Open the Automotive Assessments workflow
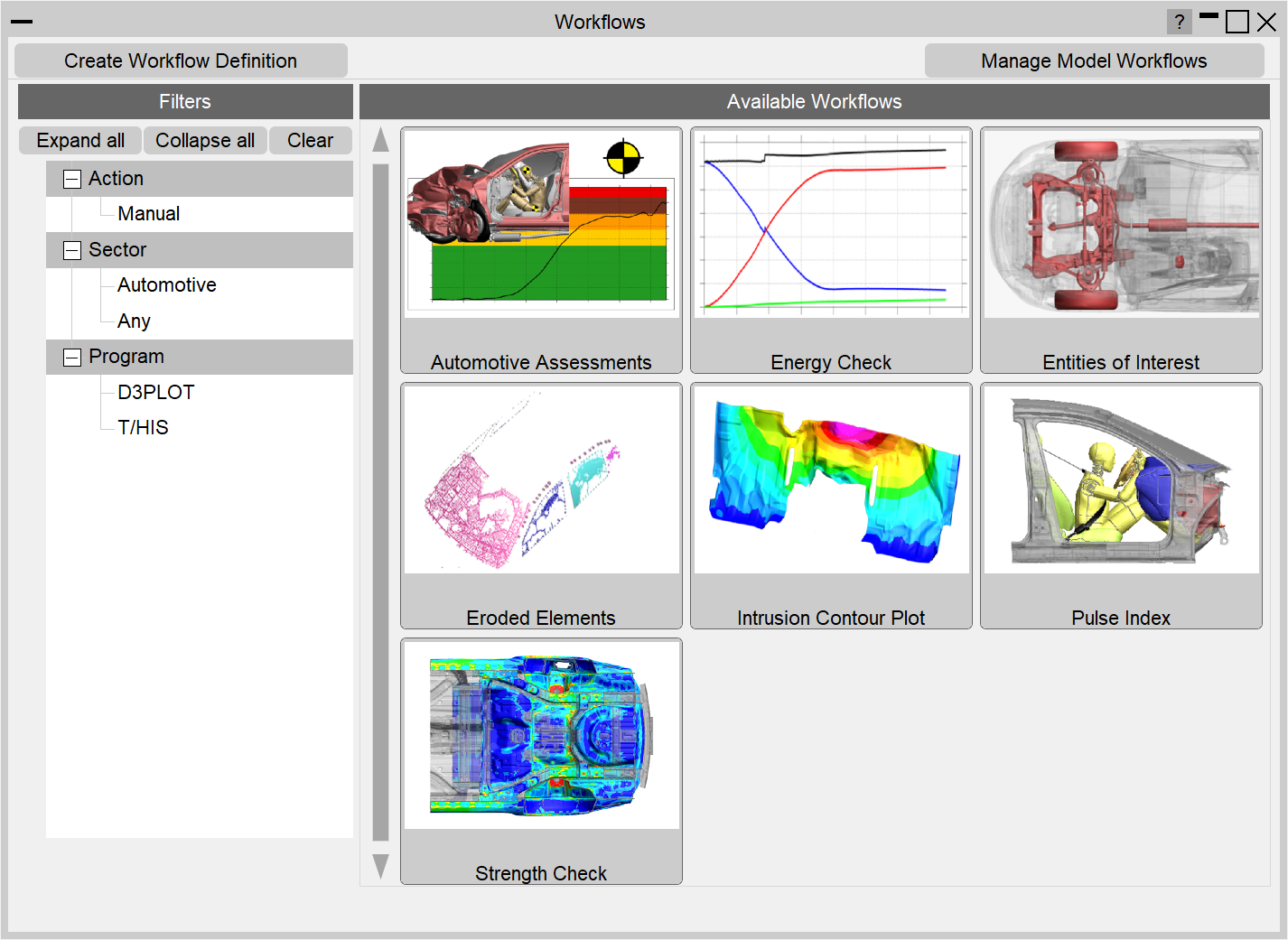This screenshot has width=1288, height=940. (541, 250)
